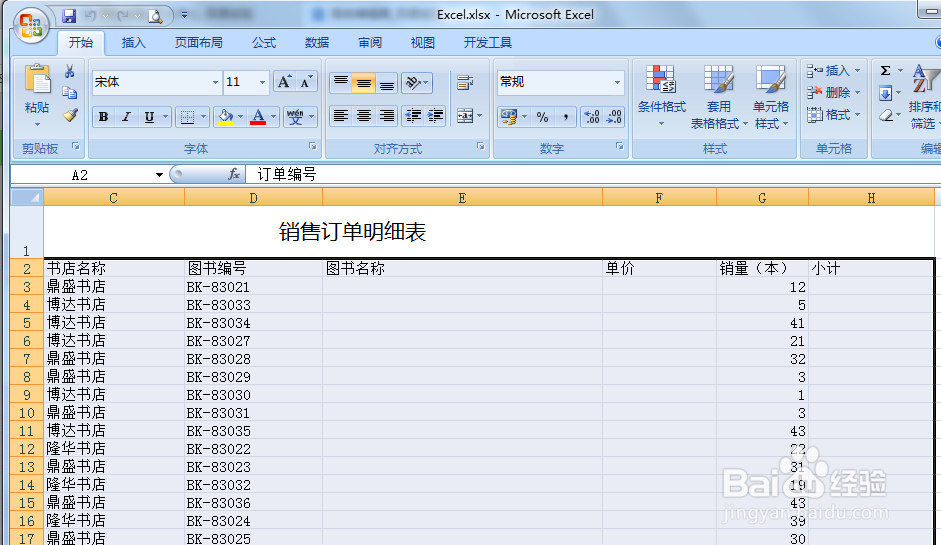This screenshot has width=941, height=545.
Task: Click the Paste clipboard icon
Action: [37, 79]
